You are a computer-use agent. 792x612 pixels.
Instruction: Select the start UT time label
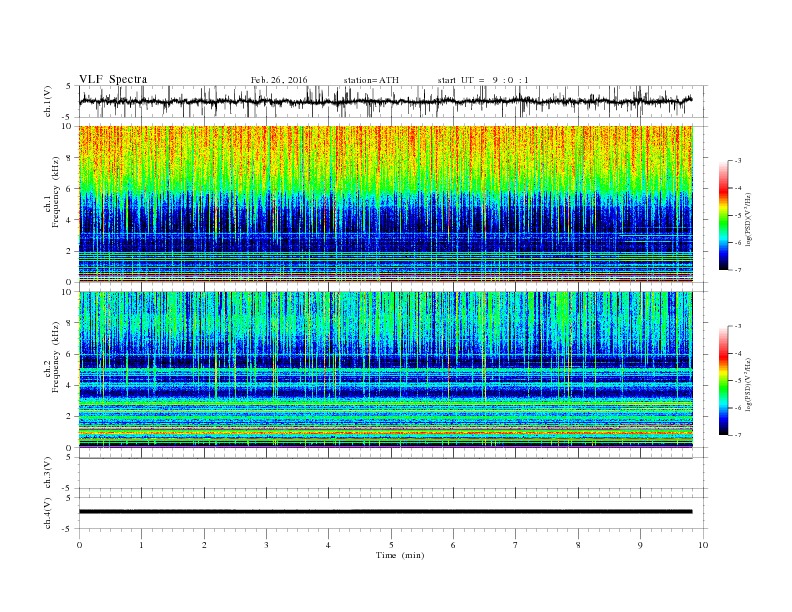pyautogui.click(x=483, y=80)
